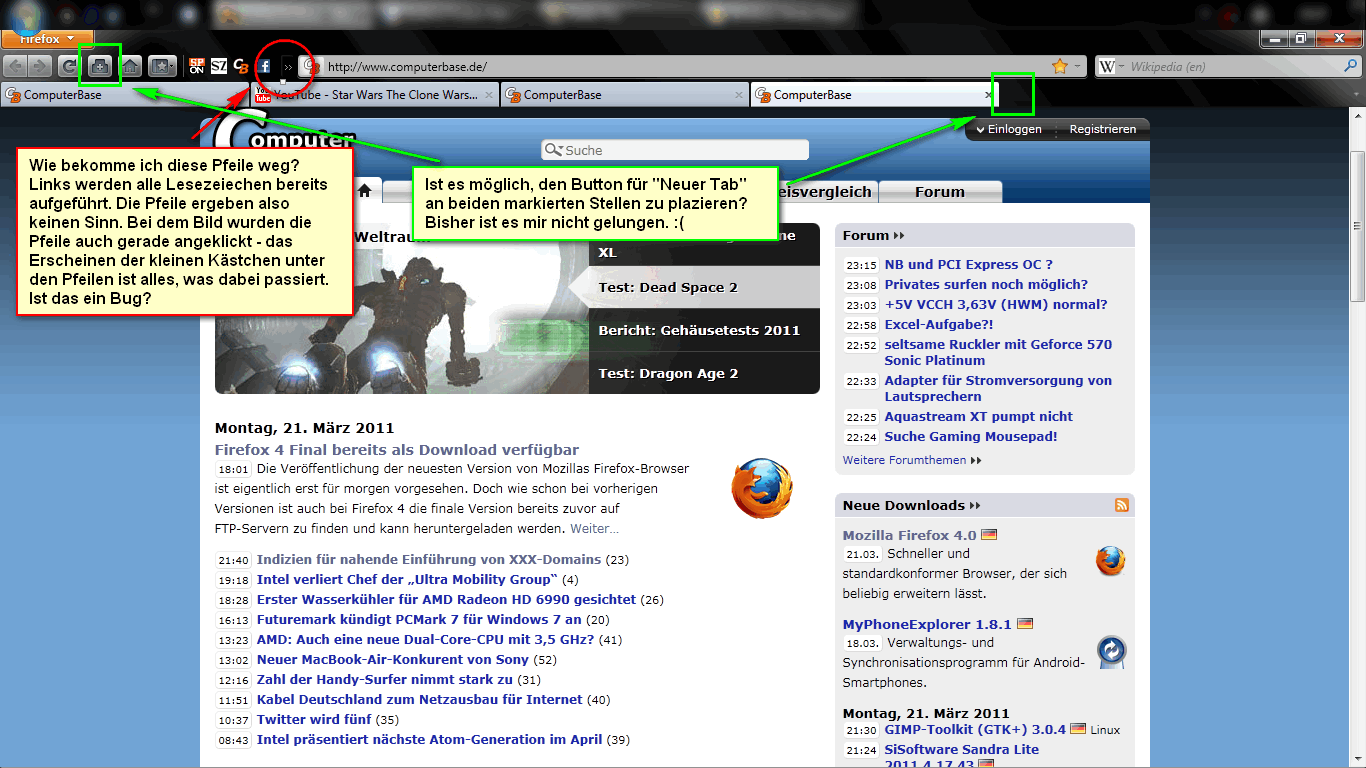
Task: Go back with the Back arrow button
Action: pos(16,67)
